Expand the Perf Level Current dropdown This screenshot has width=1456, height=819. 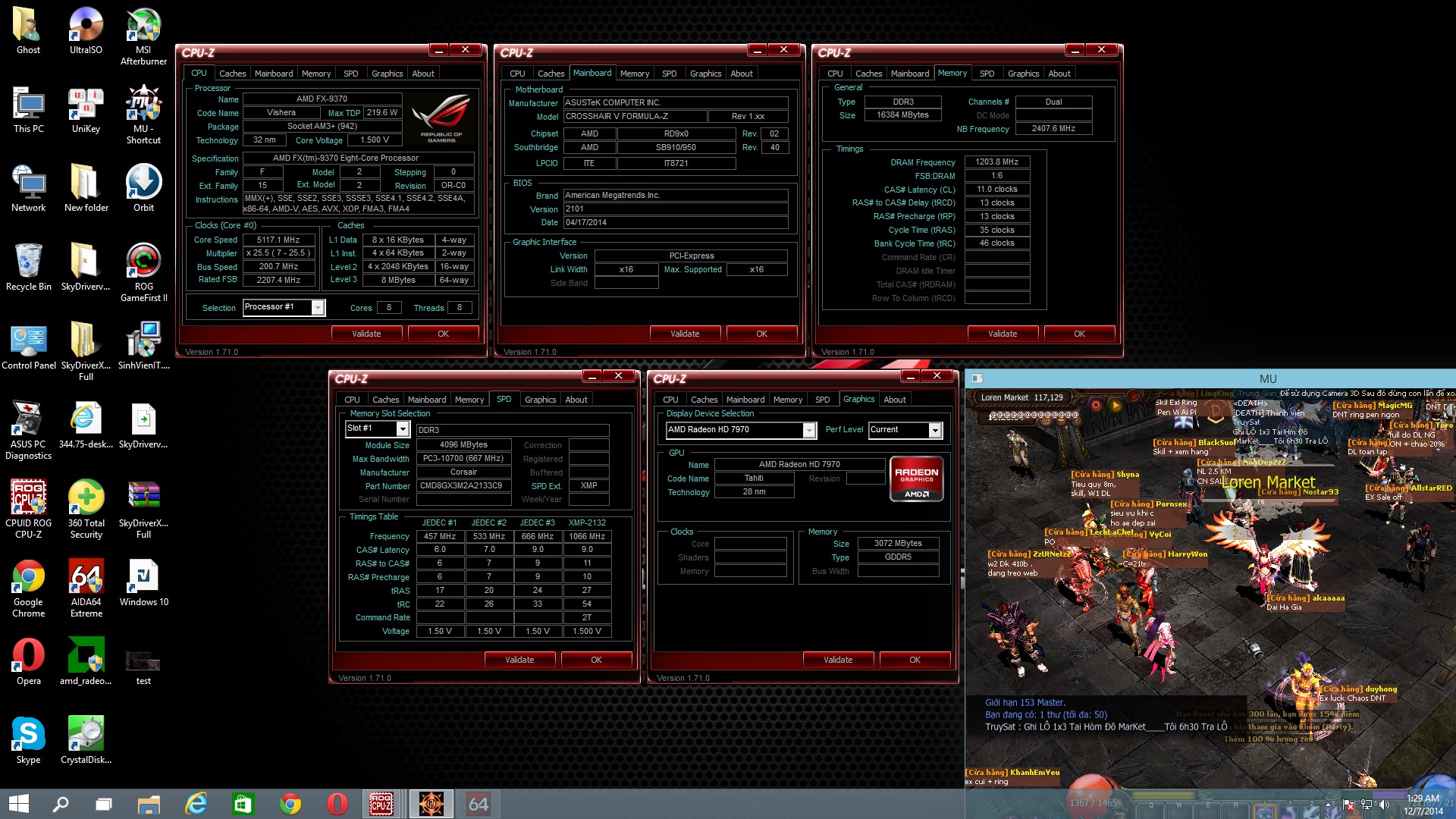pos(935,430)
